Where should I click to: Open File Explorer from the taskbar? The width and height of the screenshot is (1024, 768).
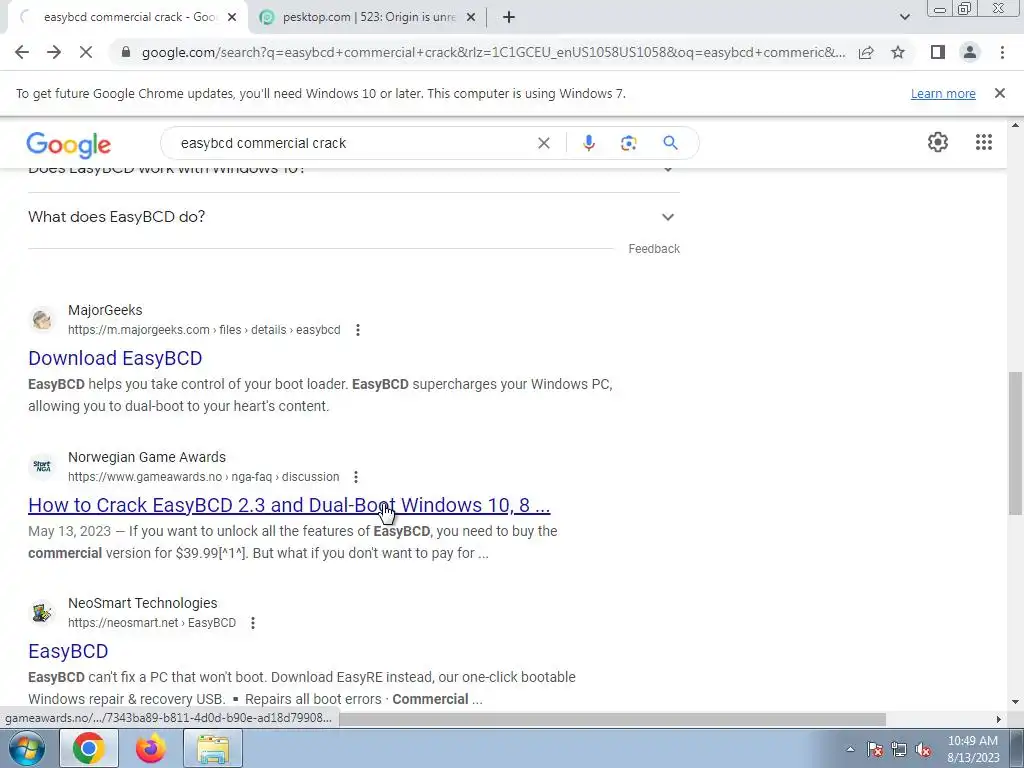tap(213, 748)
